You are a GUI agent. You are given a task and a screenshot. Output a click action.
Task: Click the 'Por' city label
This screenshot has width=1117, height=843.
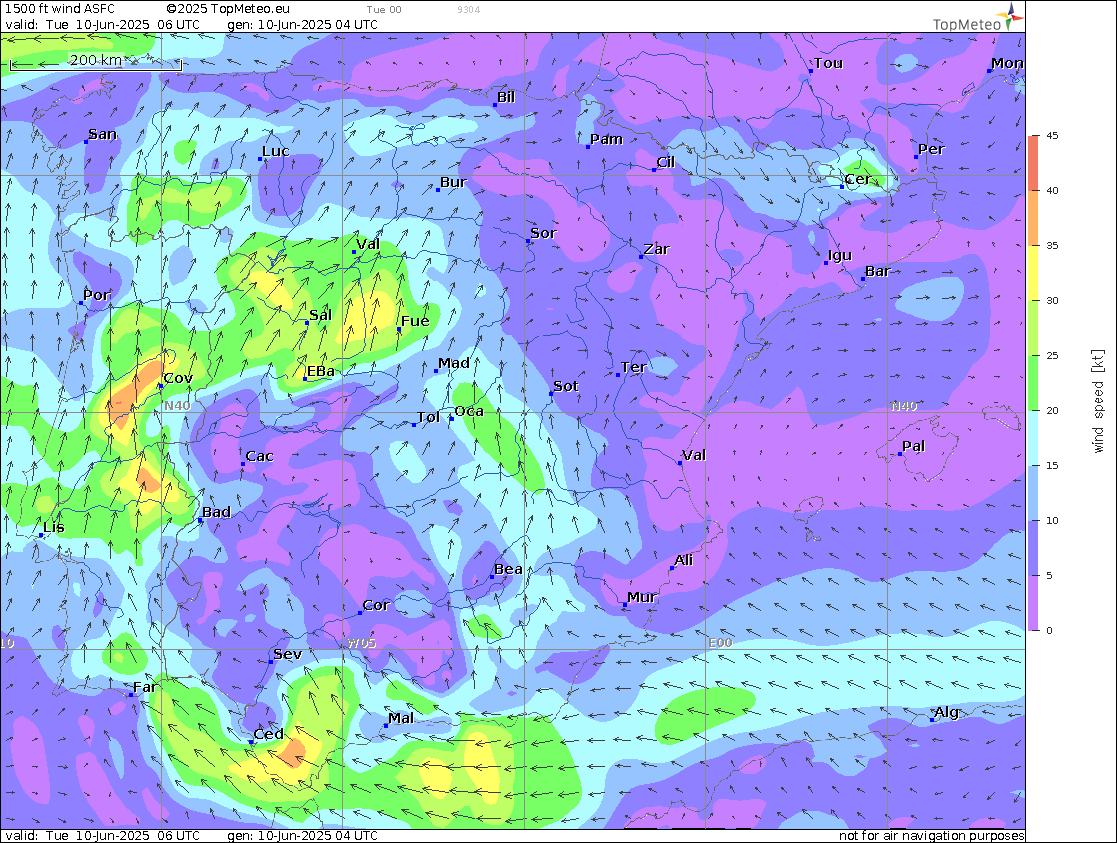pyautogui.click(x=97, y=295)
